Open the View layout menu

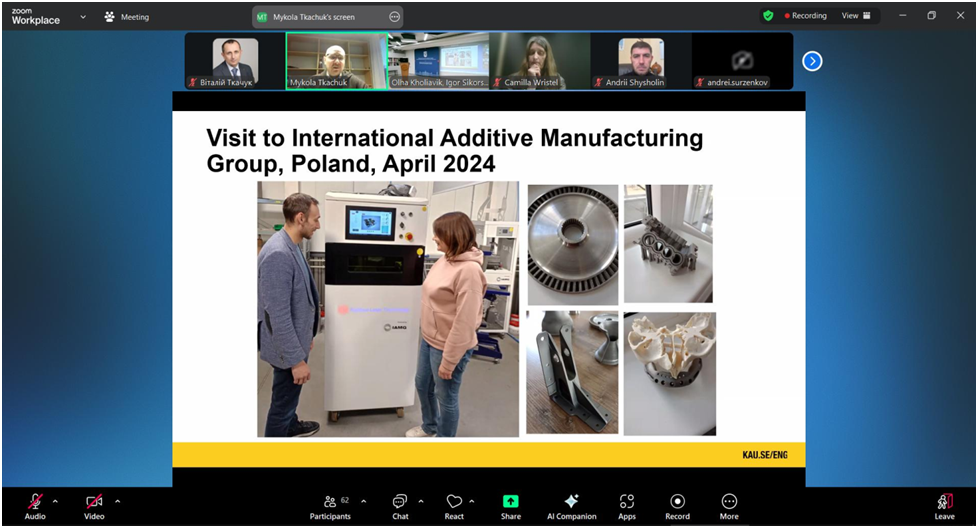coord(855,16)
